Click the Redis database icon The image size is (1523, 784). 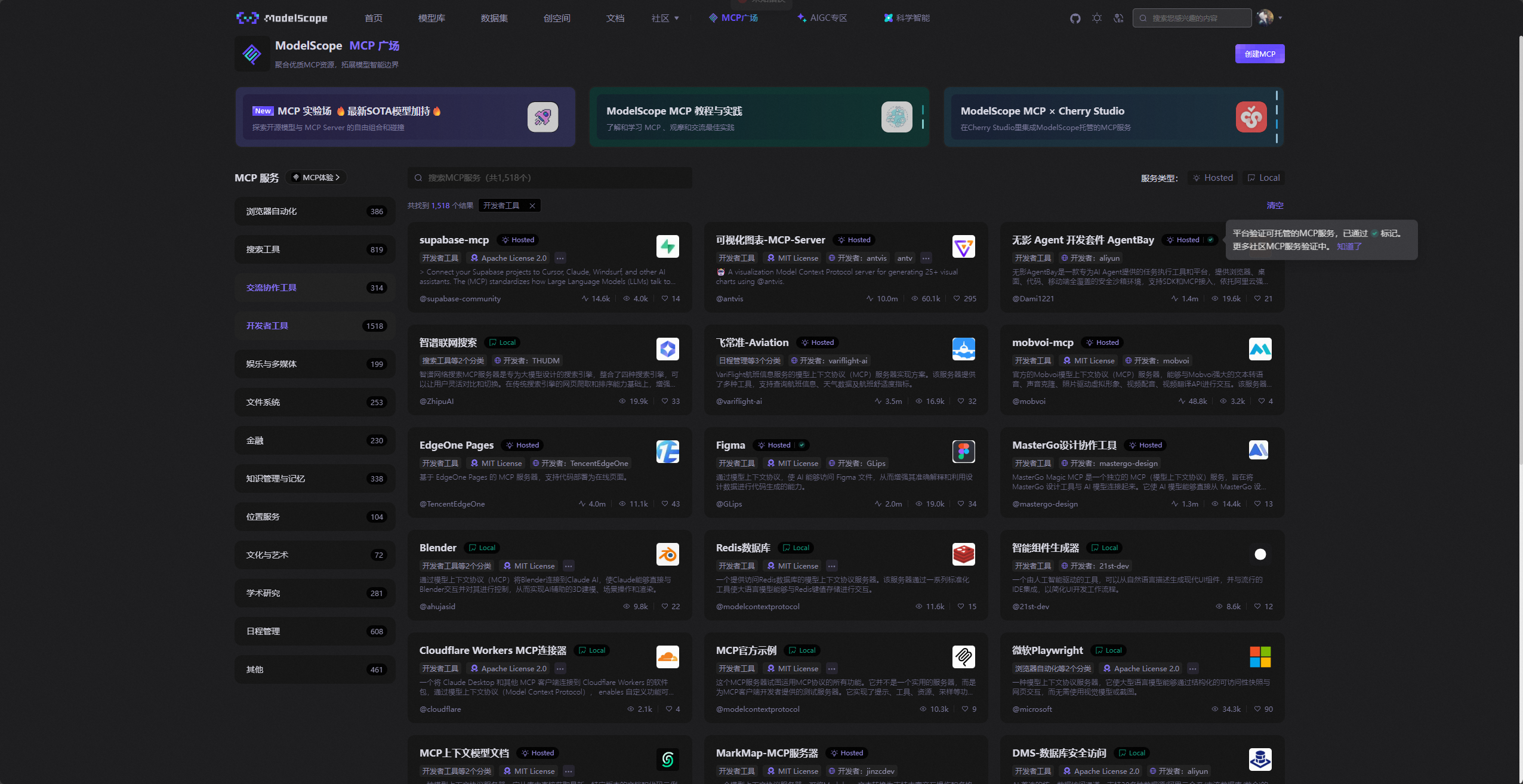pos(963,554)
